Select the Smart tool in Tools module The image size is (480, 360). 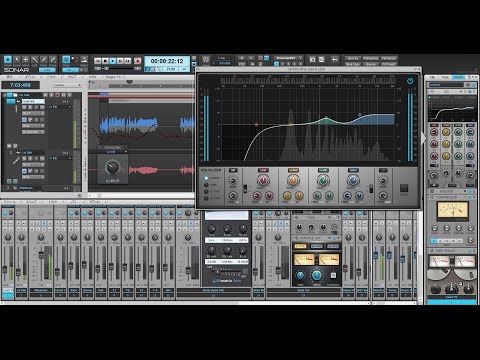coord(8,60)
